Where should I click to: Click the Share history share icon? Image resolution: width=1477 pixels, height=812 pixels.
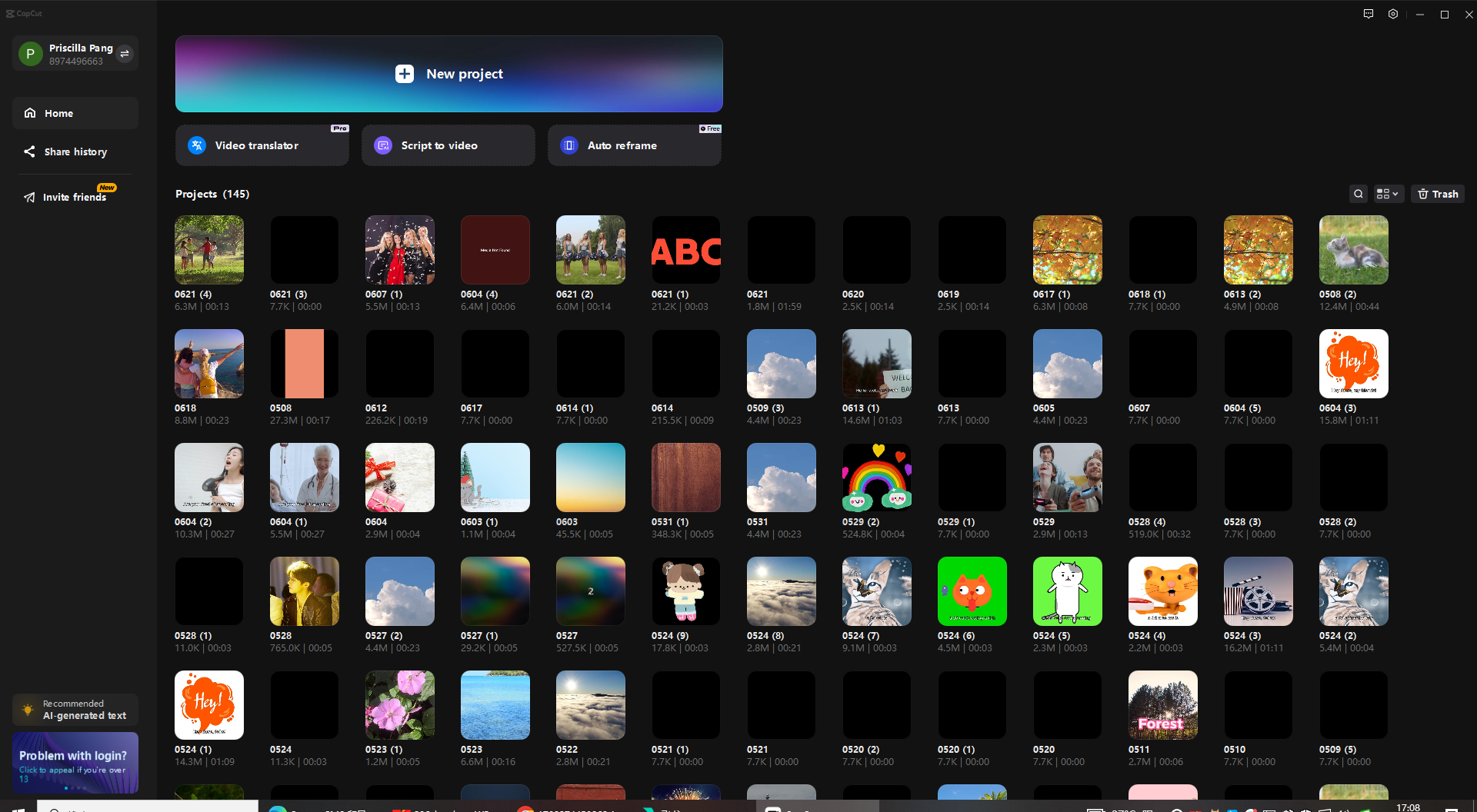(29, 151)
